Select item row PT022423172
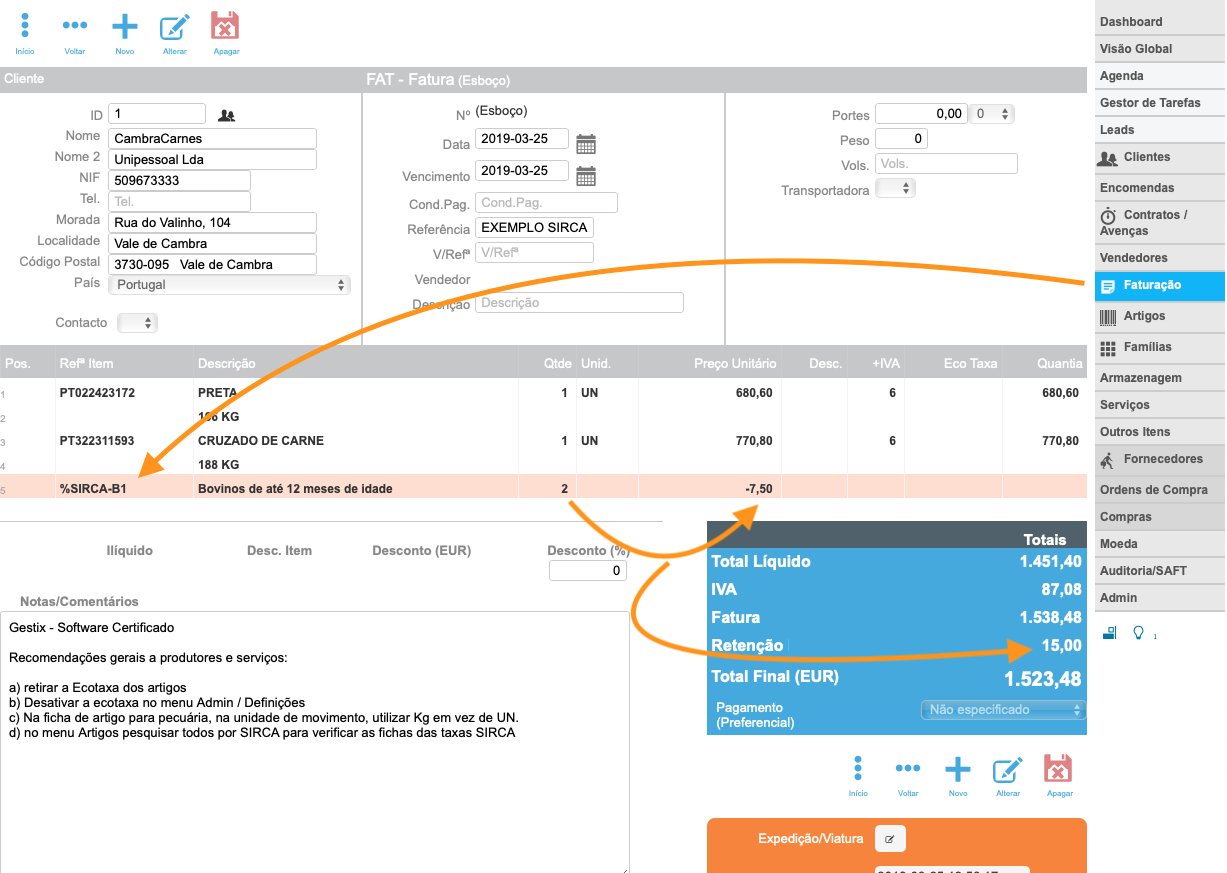This screenshot has height=873, width=1227. tap(543, 393)
